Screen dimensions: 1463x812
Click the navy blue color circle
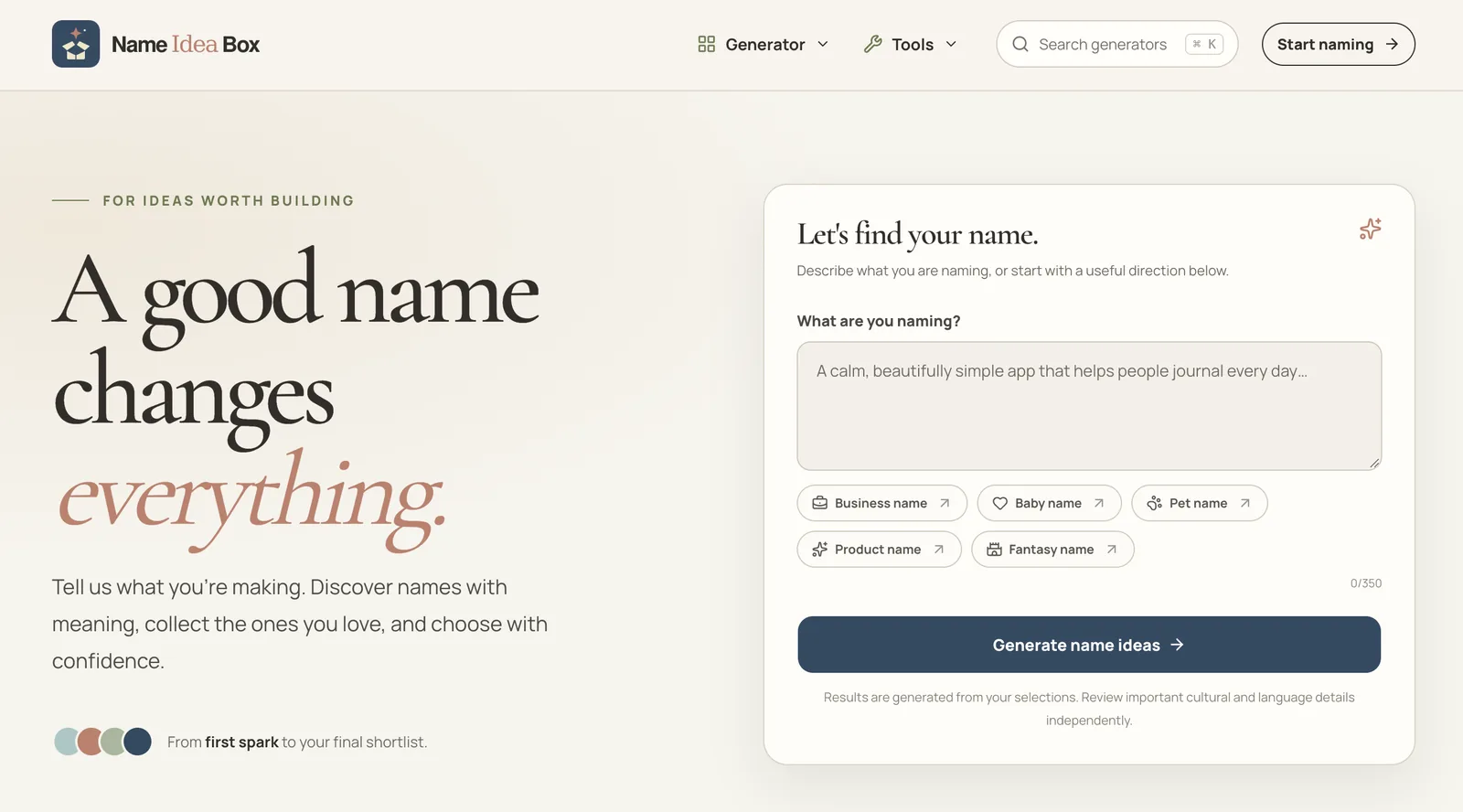[137, 742]
